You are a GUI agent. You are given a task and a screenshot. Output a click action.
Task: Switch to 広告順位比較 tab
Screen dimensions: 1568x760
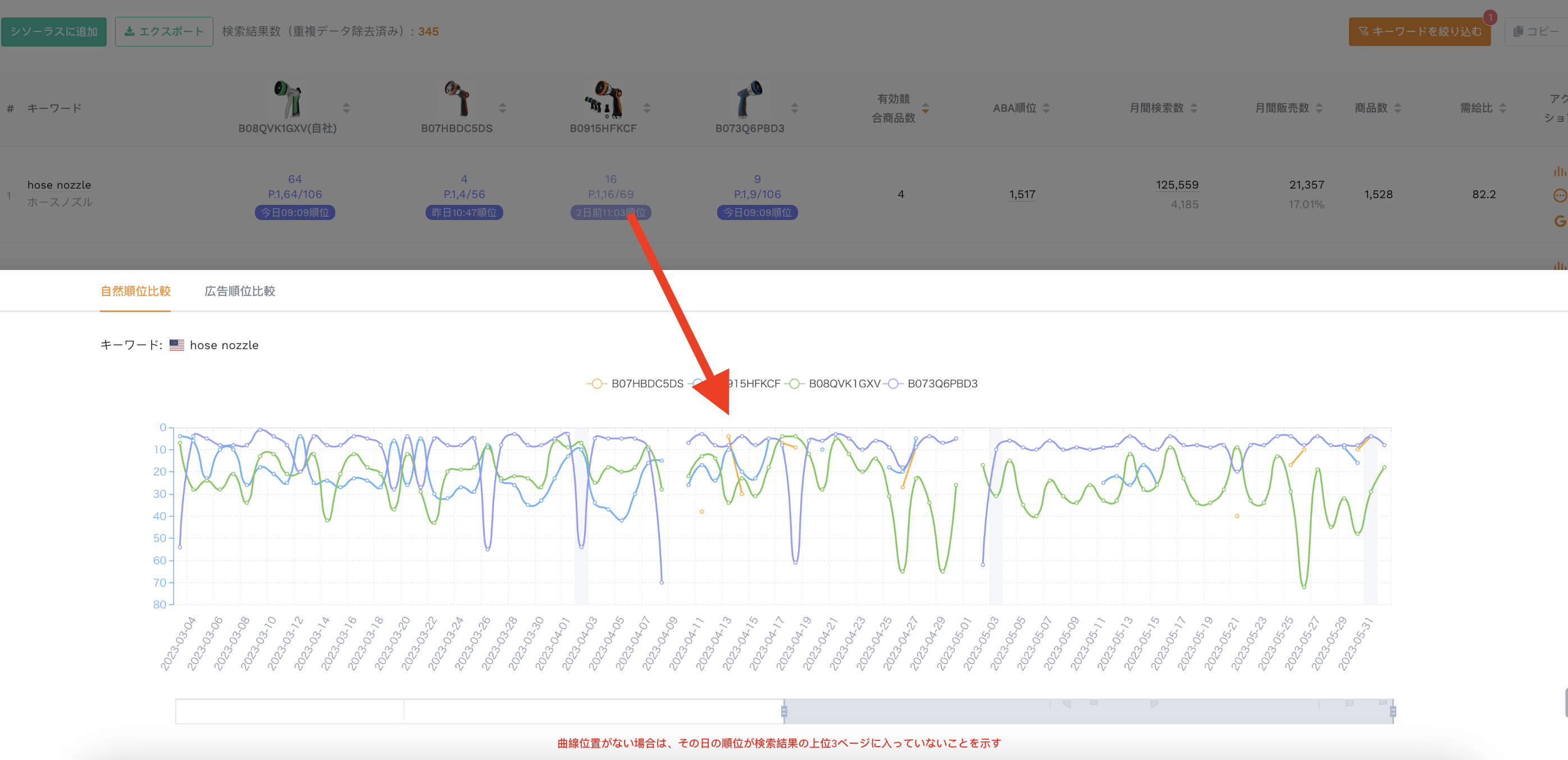pyautogui.click(x=239, y=291)
